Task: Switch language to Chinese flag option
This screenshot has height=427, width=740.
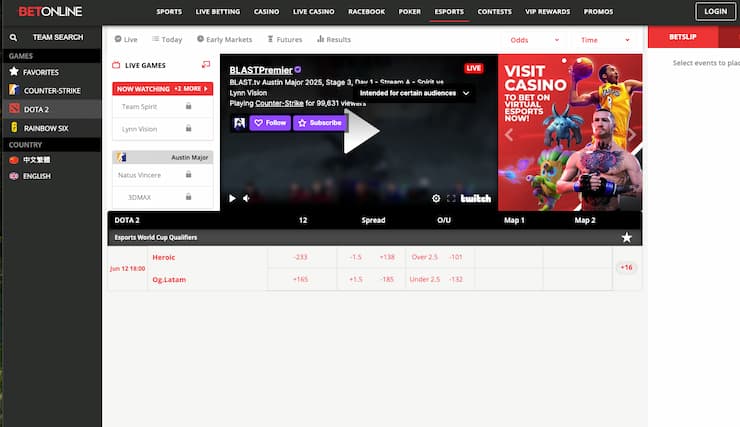Action: pos(14,160)
